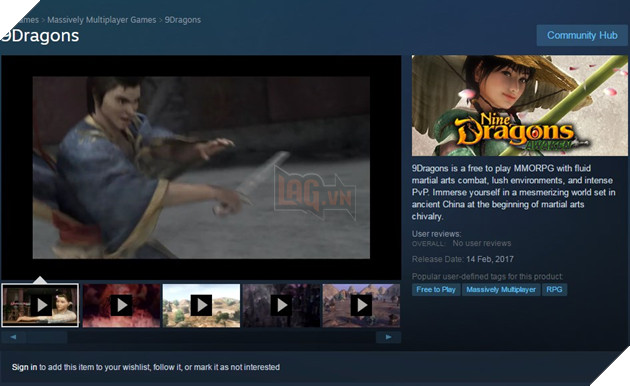Select the Free to Play tag
Viewport: 630px width, 386px height.
436,290
